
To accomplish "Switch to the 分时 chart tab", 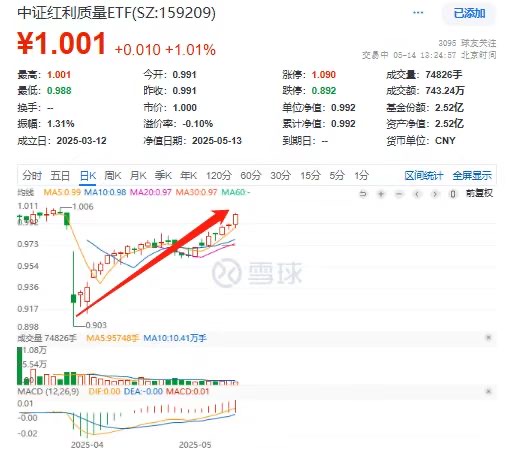I will pyautogui.click(x=32, y=175).
